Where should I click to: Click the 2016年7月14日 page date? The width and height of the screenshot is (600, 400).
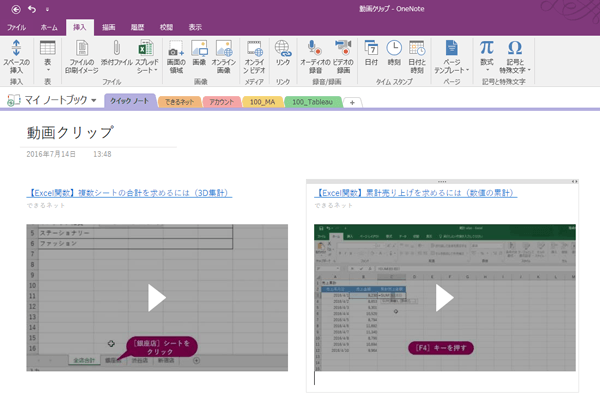(51, 154)
